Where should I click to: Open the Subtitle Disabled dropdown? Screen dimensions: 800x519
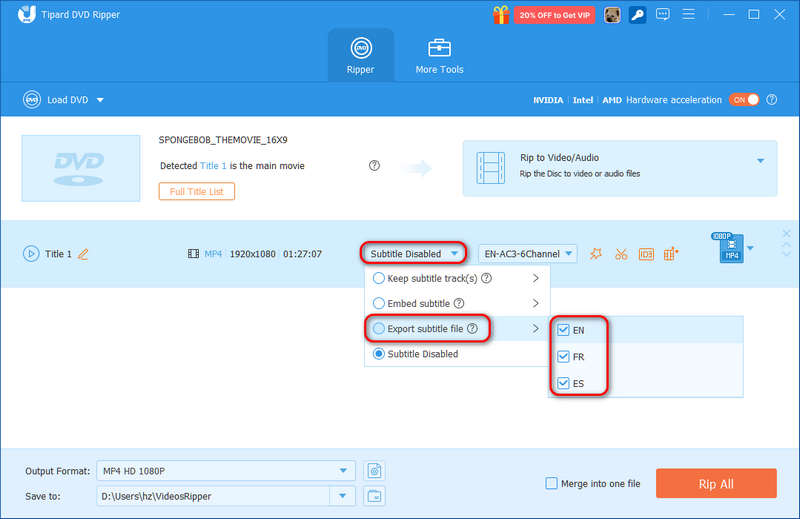(x=414, y=253)
